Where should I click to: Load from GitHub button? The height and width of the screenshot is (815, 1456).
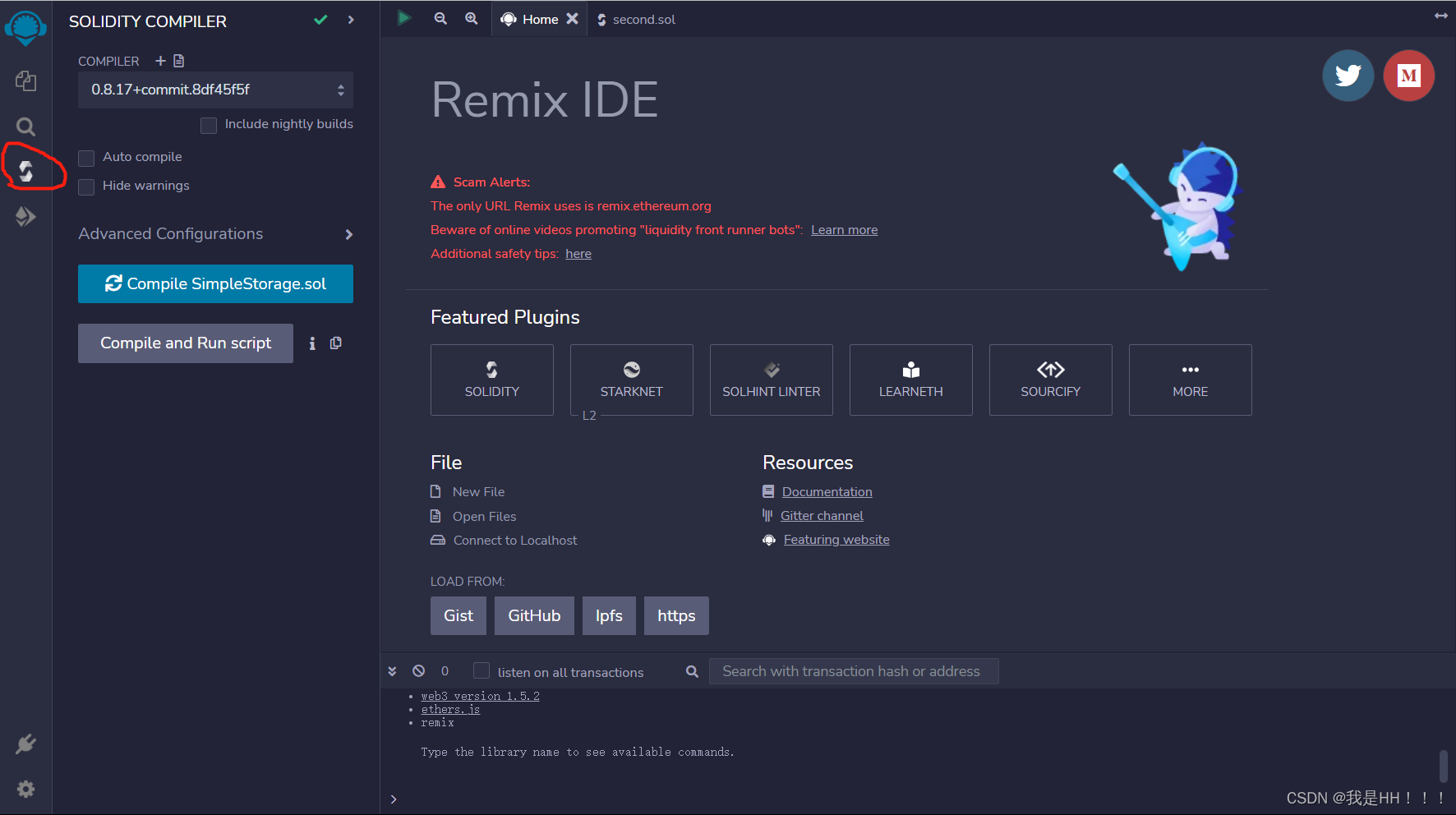pyautogui.click(x=534, y=615)
